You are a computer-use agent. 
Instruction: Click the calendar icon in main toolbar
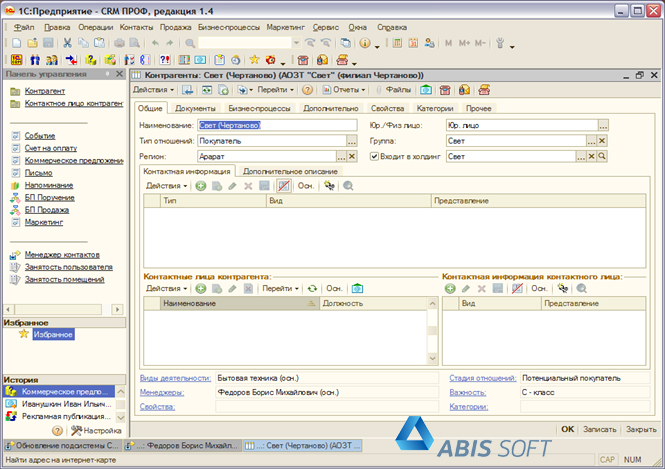[x=413, y=43]
